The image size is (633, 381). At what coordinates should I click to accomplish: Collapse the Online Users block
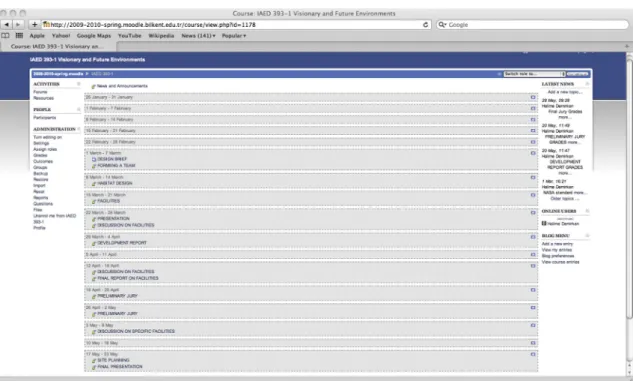click(587, 211)
